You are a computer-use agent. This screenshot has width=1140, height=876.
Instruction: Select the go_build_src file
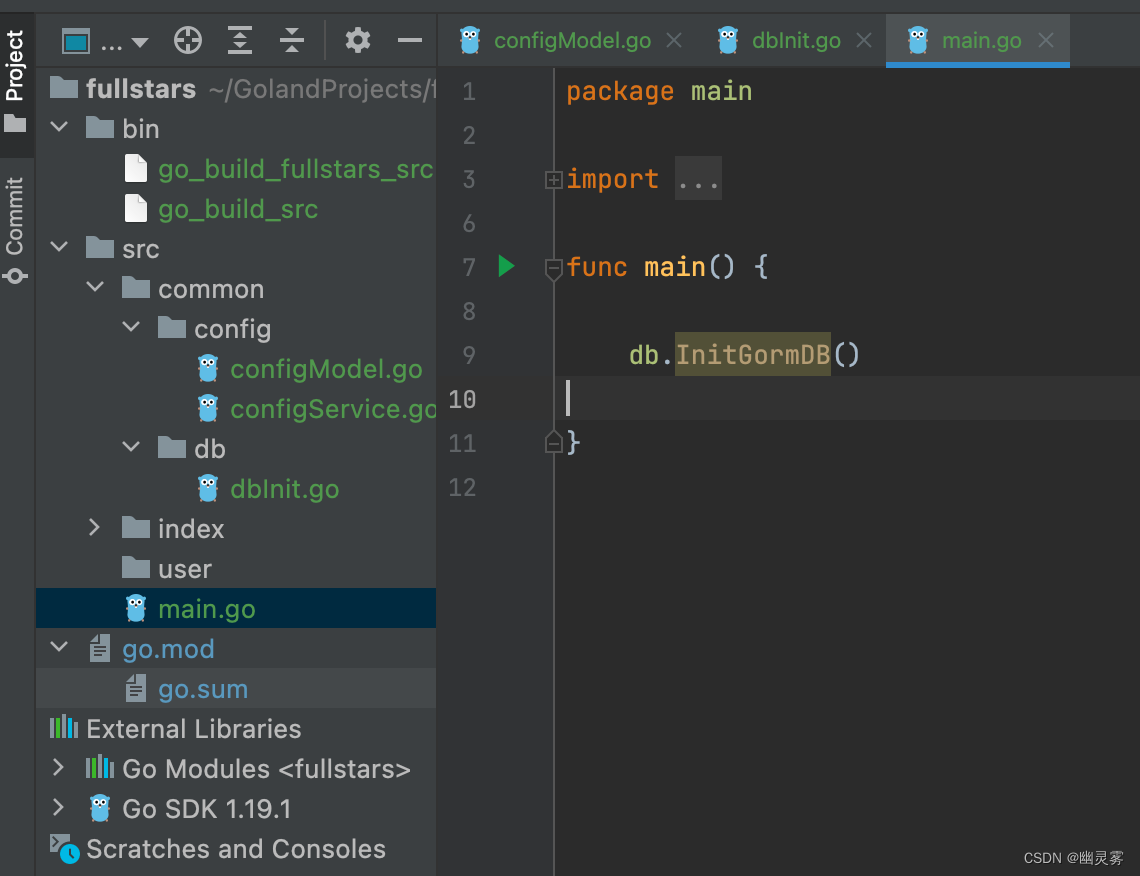pos(236,209)
